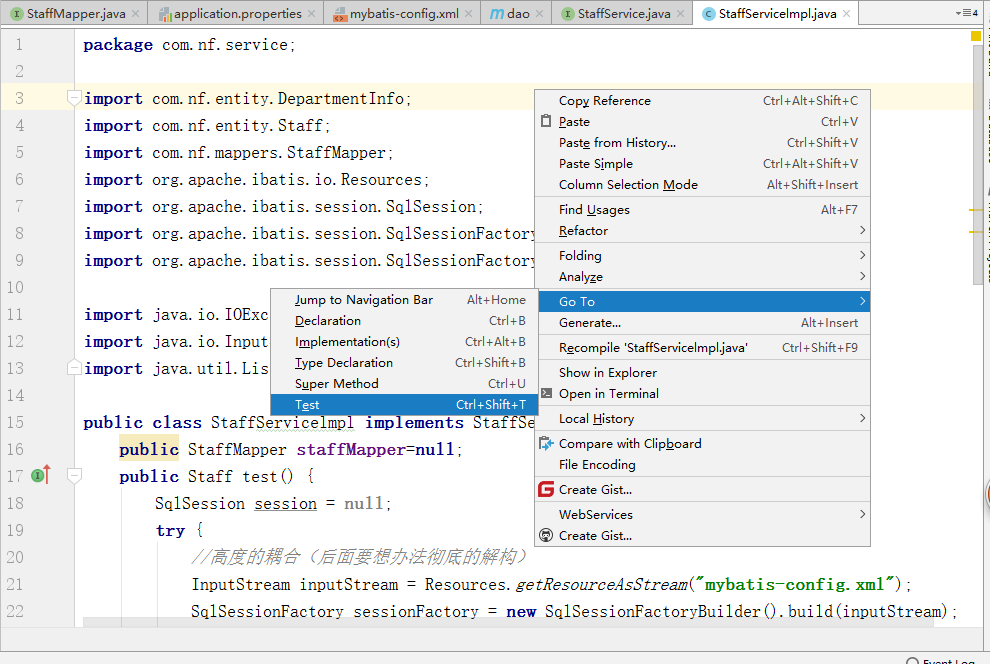Expand the WebServices submenu arrow

pos(862,514)
